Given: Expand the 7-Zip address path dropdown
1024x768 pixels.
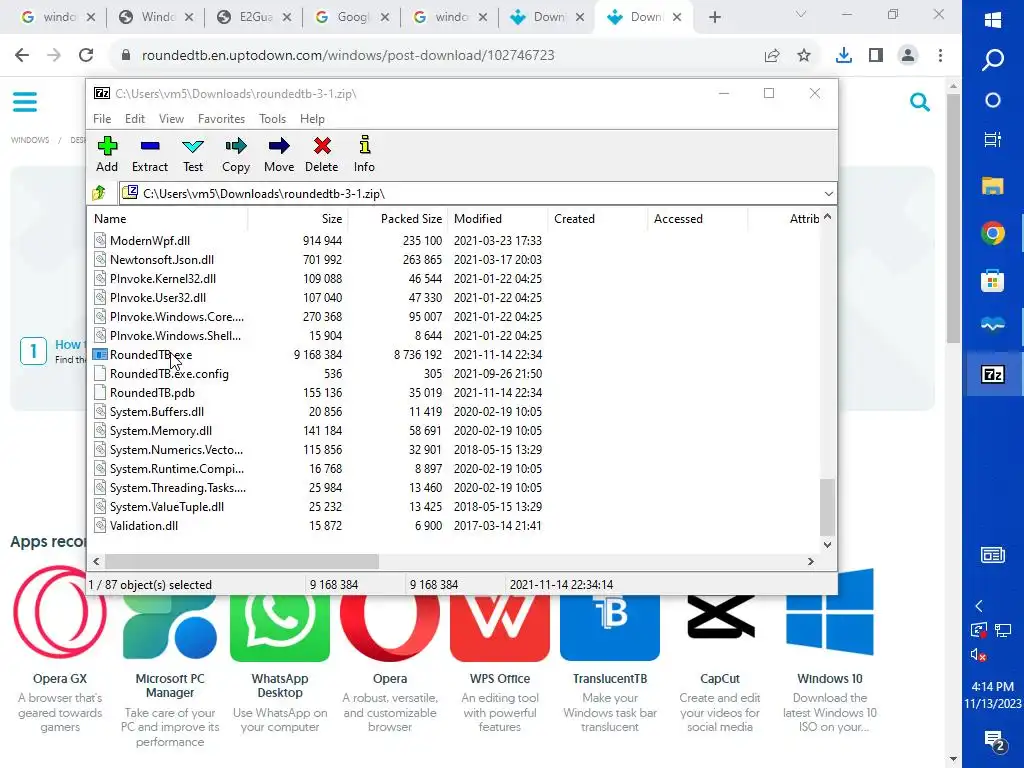Looking at the screenshot, I should pyautogui.click(x=828, y=194).
